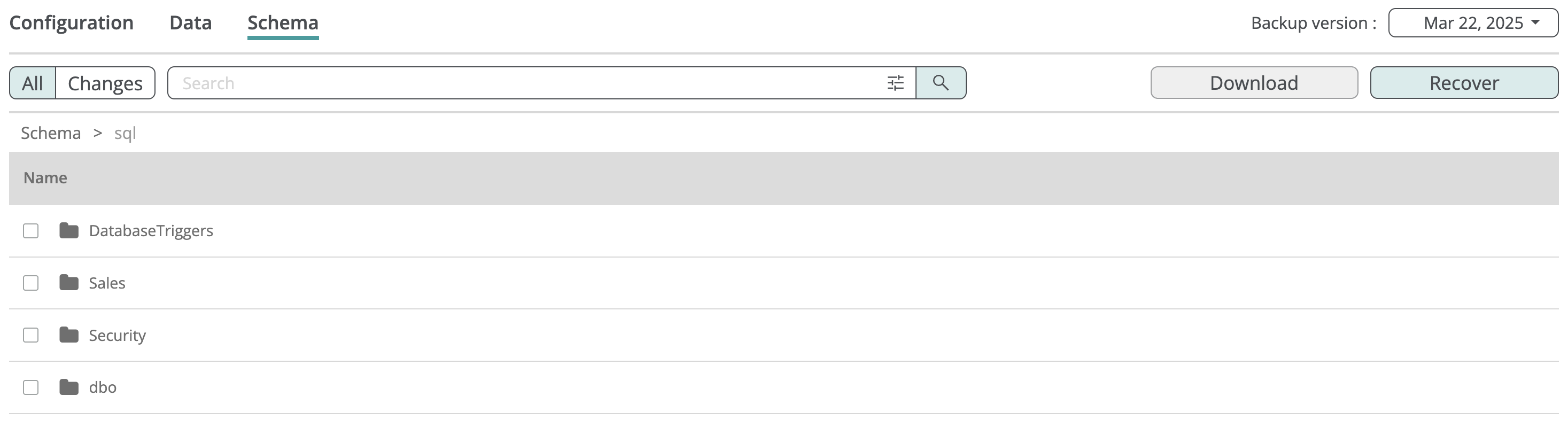Click the Sales folder icon
The image size is (1568, 435).
point(69,283)
